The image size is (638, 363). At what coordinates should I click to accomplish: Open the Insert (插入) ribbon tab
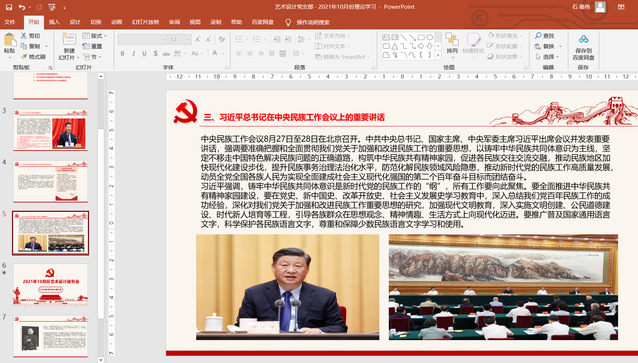pyautogui.click(x=54, y=22)
